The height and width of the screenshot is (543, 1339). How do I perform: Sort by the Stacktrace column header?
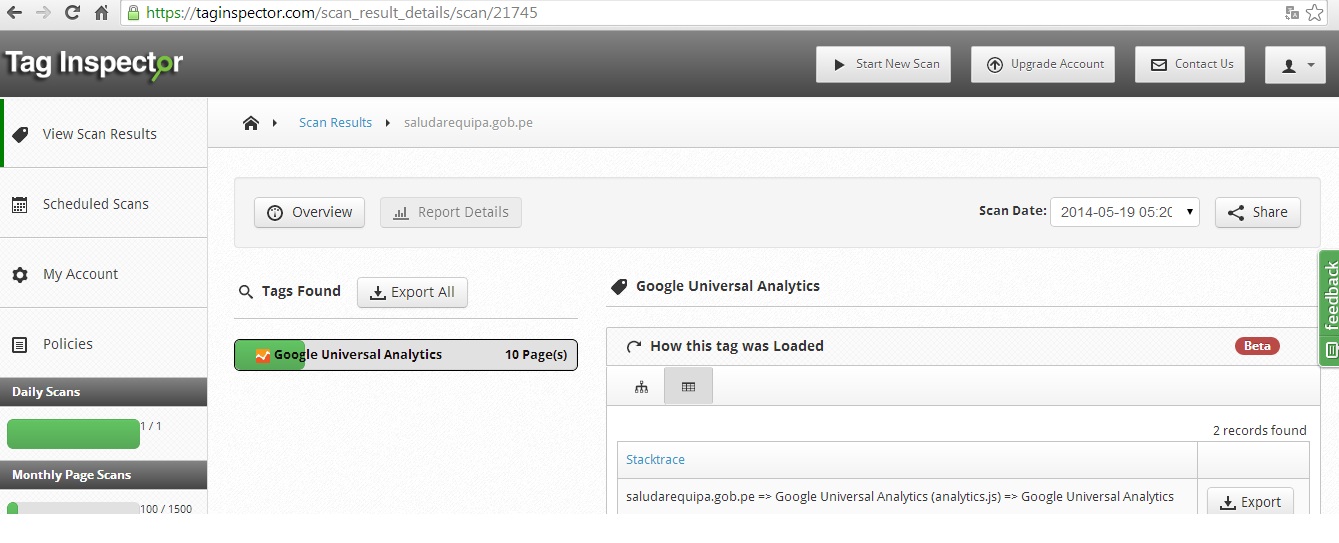click(x=655, y=460)
